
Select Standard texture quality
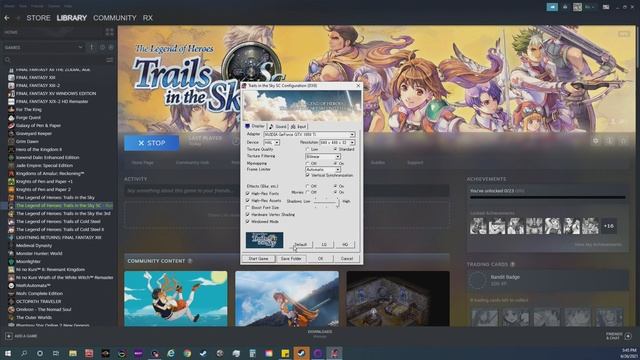point(344,150)
